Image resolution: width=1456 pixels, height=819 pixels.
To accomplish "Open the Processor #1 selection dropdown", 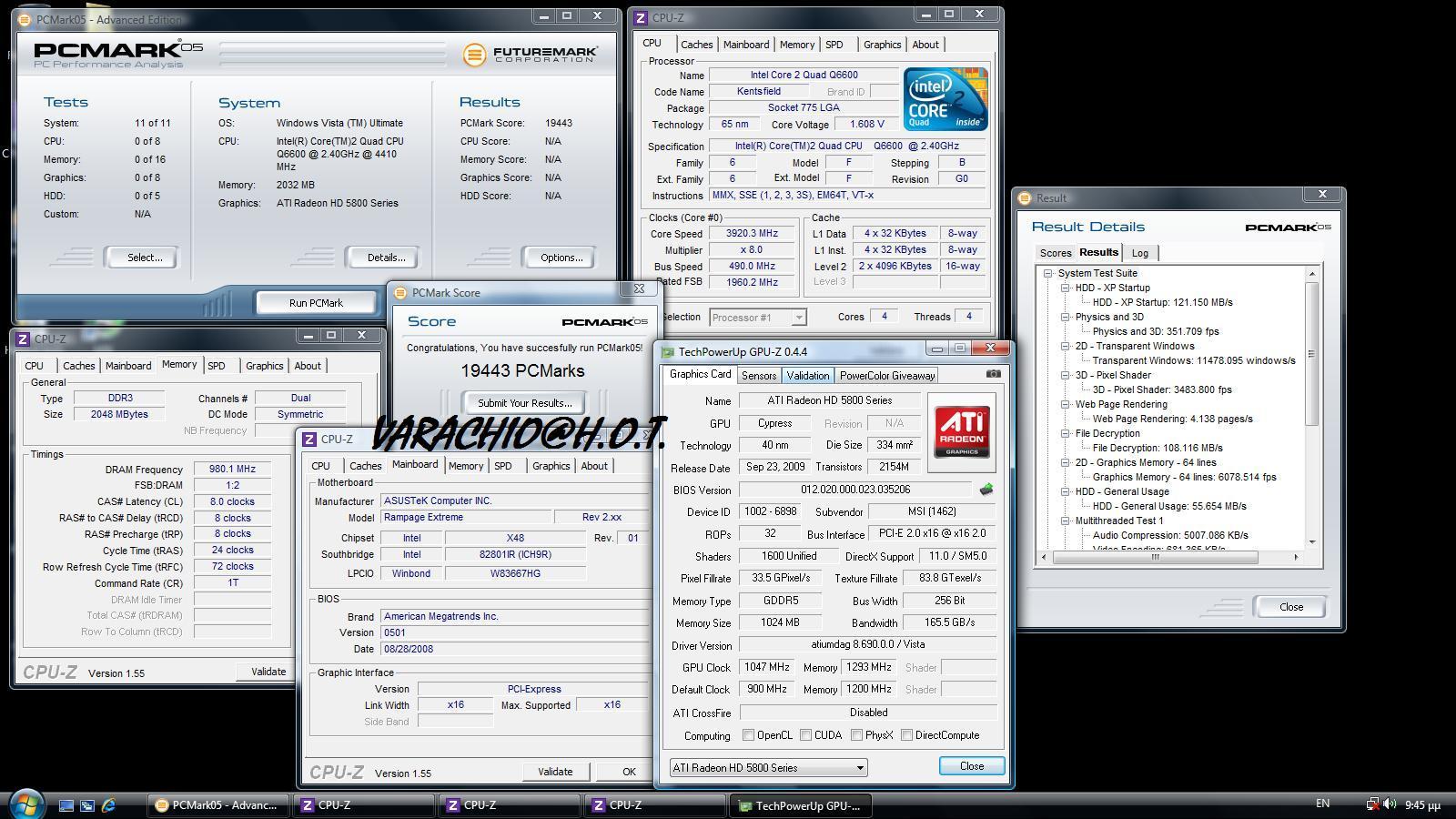I will tap(757, 317).
